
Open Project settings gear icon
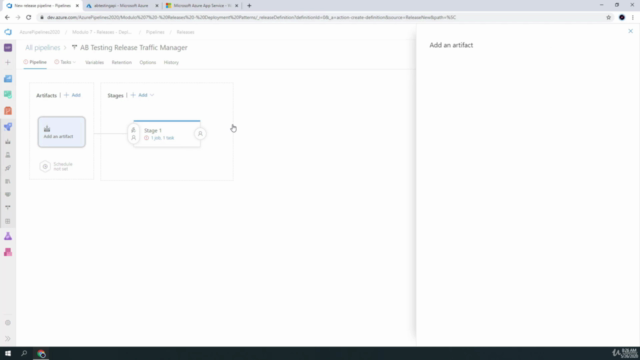[x=8, y=323]
